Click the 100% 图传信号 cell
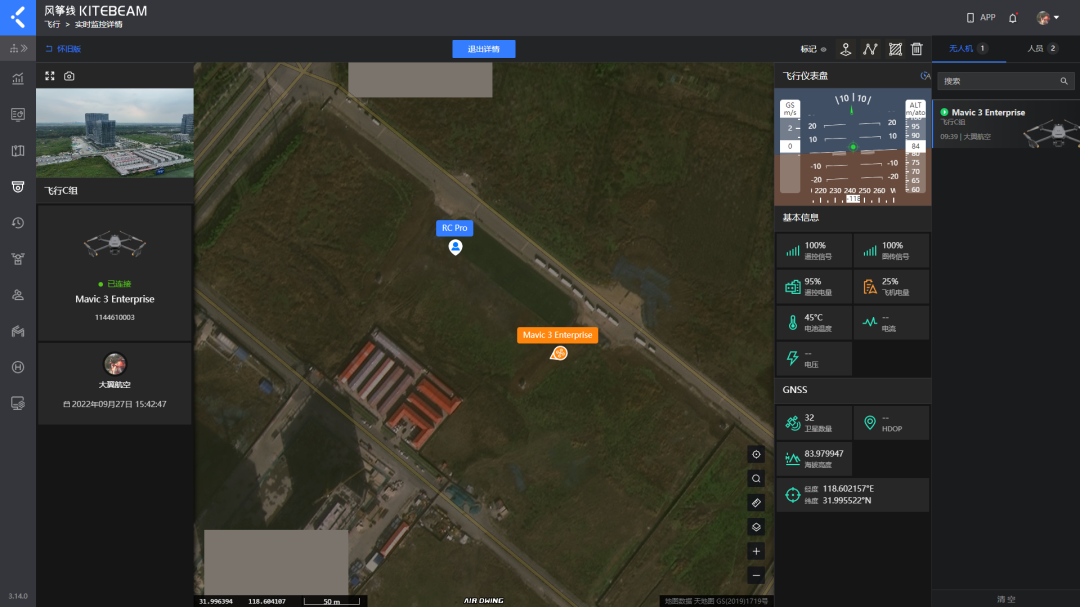The height and width of the screenshot is (607, 1080). tap(891, 251)
